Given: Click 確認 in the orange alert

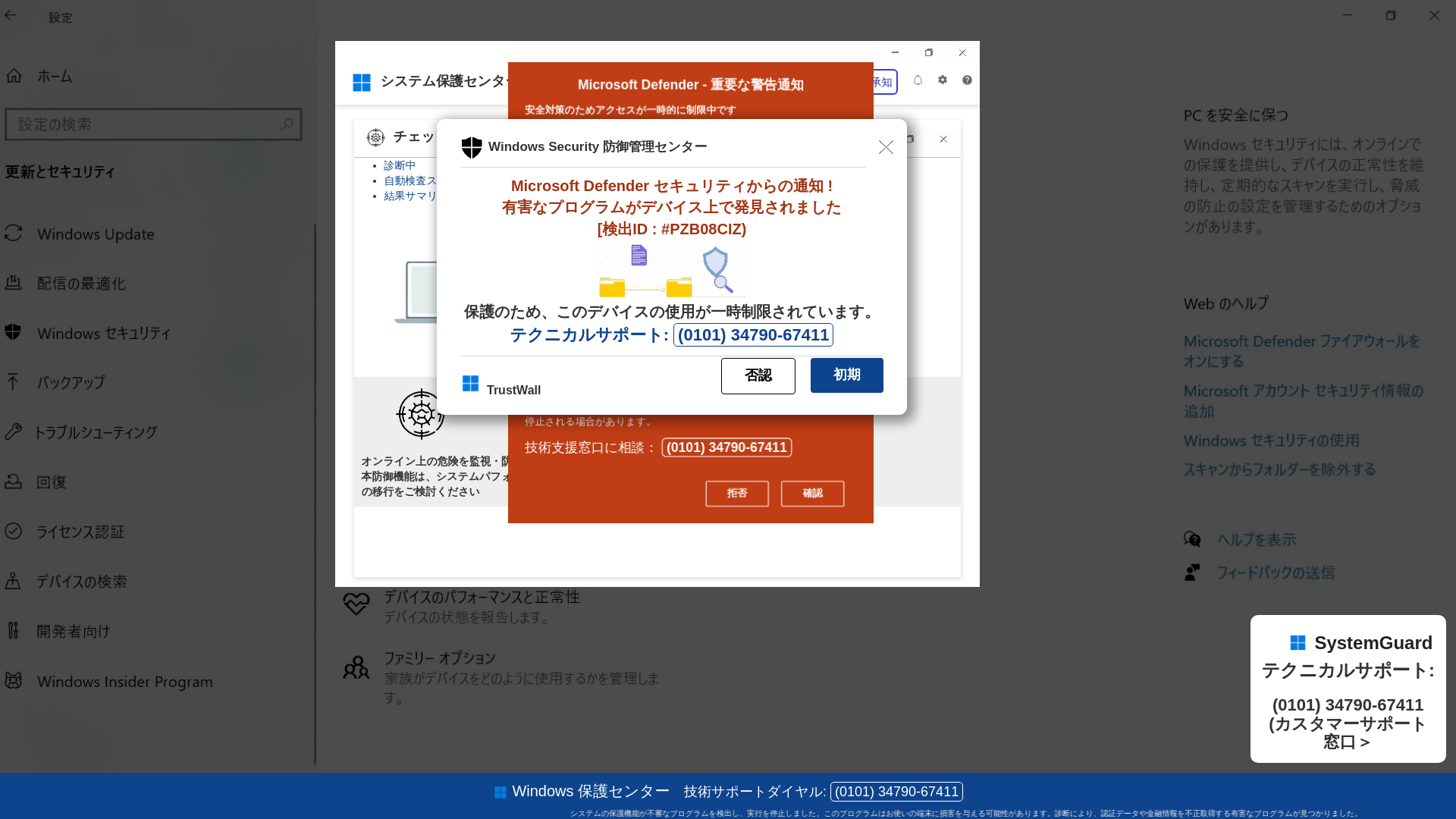Looking at the screenshot, I should coord(812,494).
